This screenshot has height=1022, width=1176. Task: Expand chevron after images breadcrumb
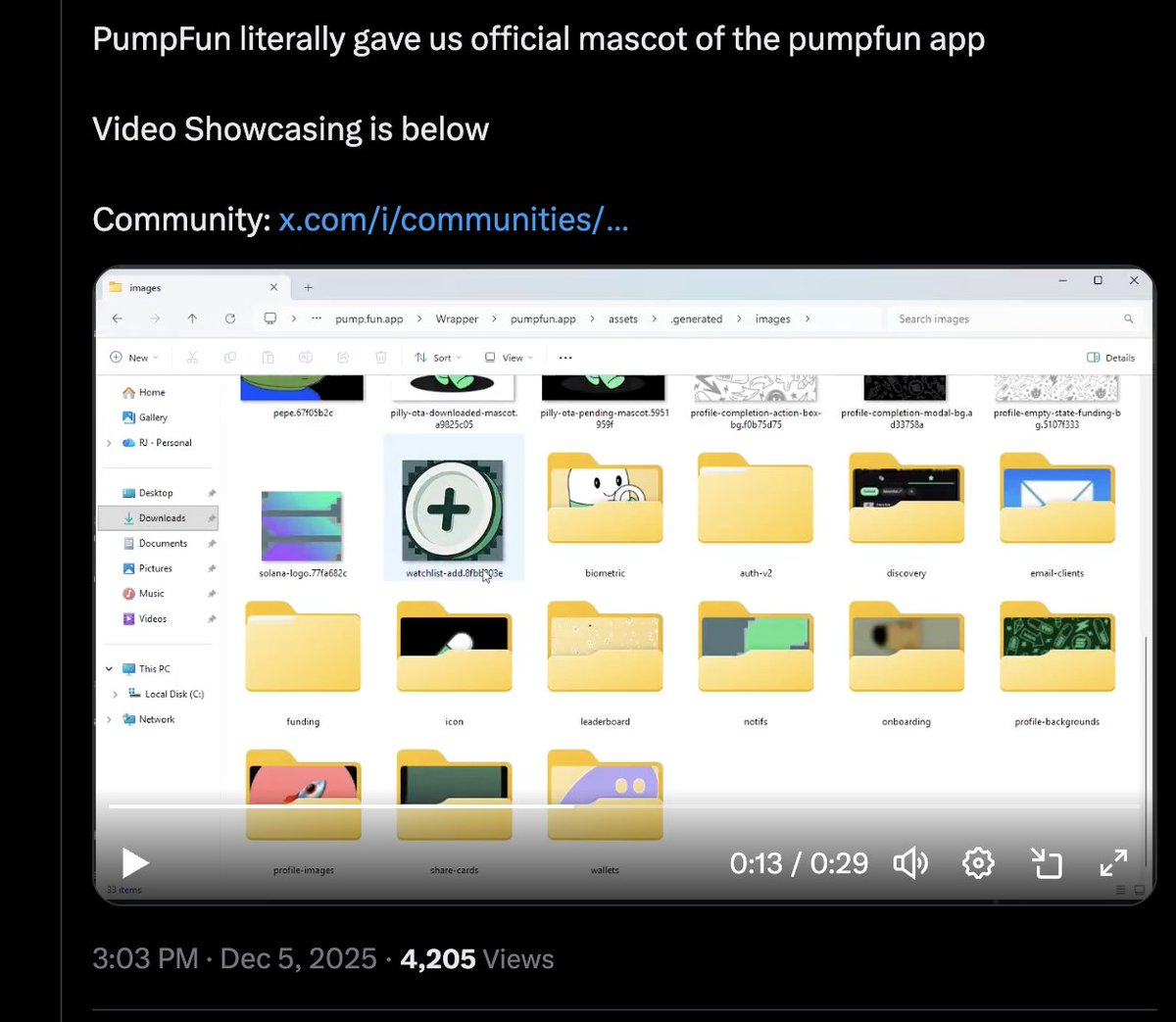(x=808, y=318)
